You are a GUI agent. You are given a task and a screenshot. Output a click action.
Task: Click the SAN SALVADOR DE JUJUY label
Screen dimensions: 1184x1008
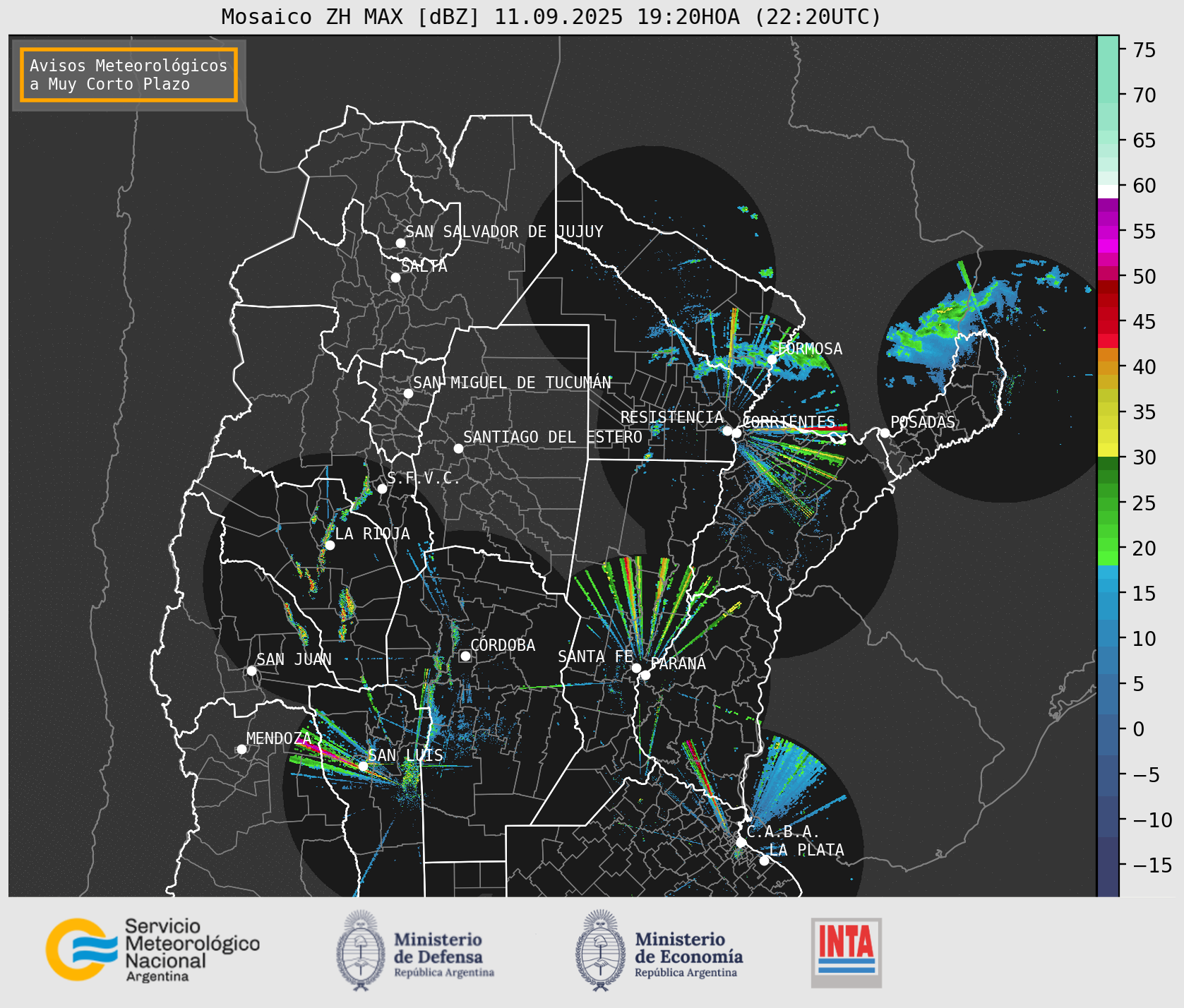[x=504, y=232]
